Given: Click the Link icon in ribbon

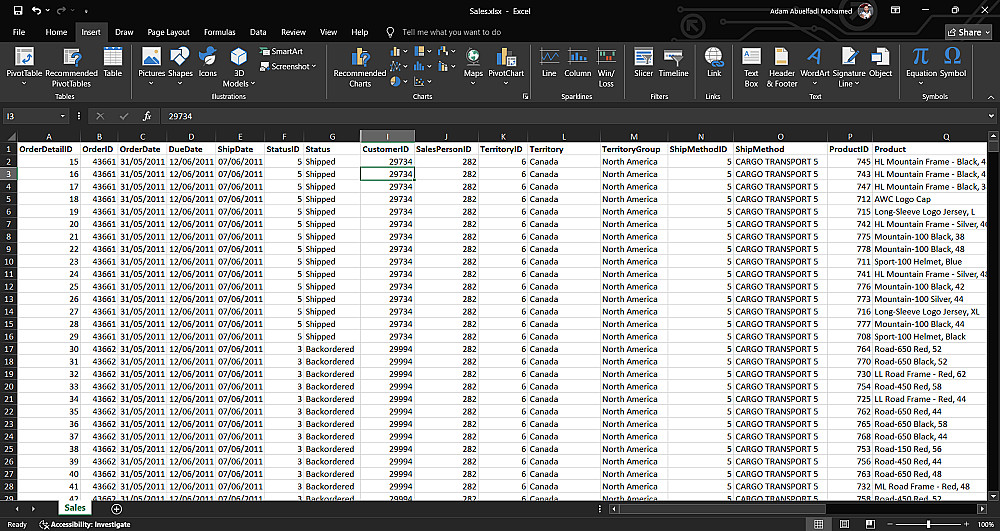Looking at the screenshot, I should coord(713,62).
